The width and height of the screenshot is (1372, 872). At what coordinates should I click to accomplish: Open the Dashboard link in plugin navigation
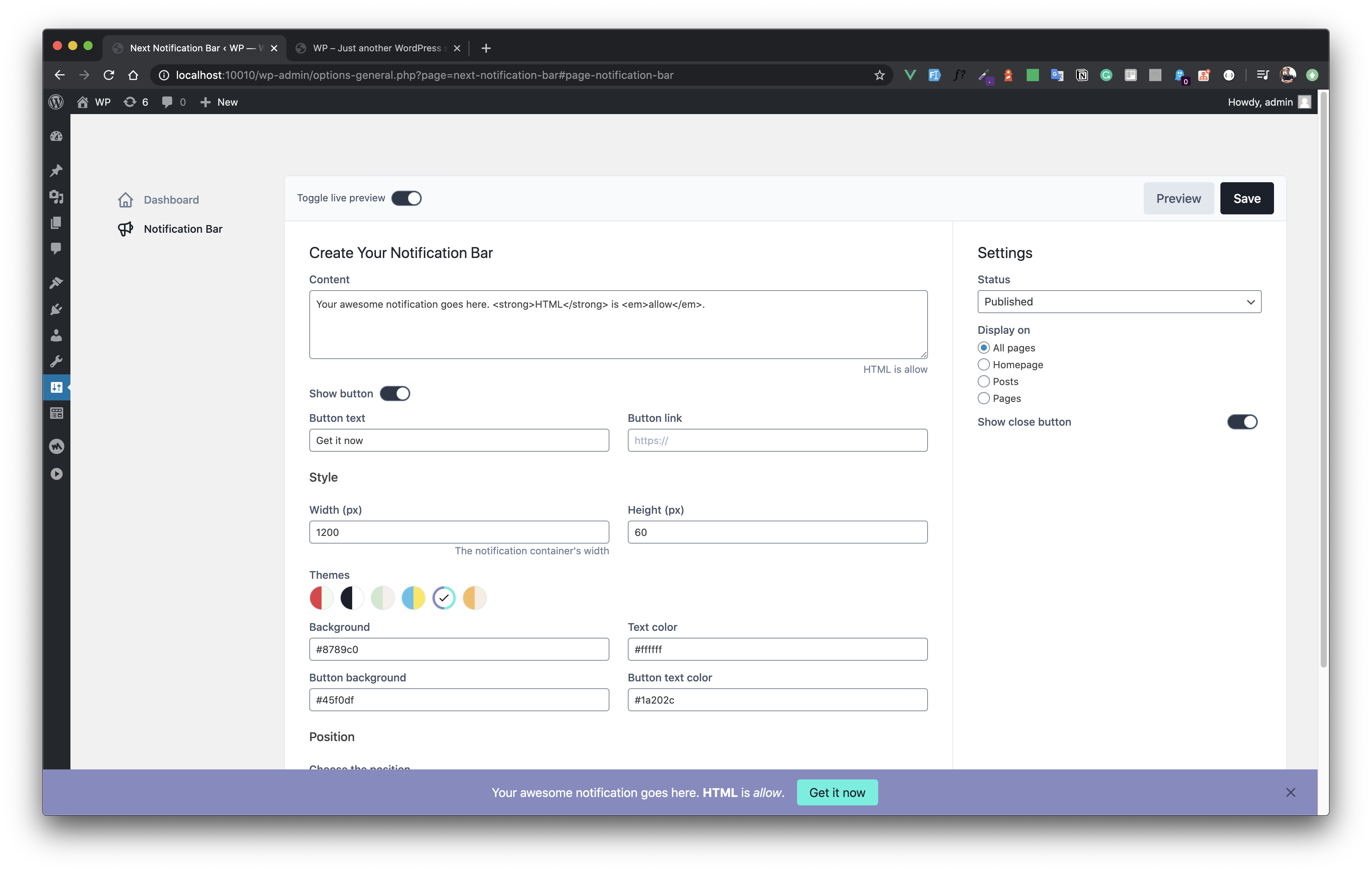pos(159,200)
